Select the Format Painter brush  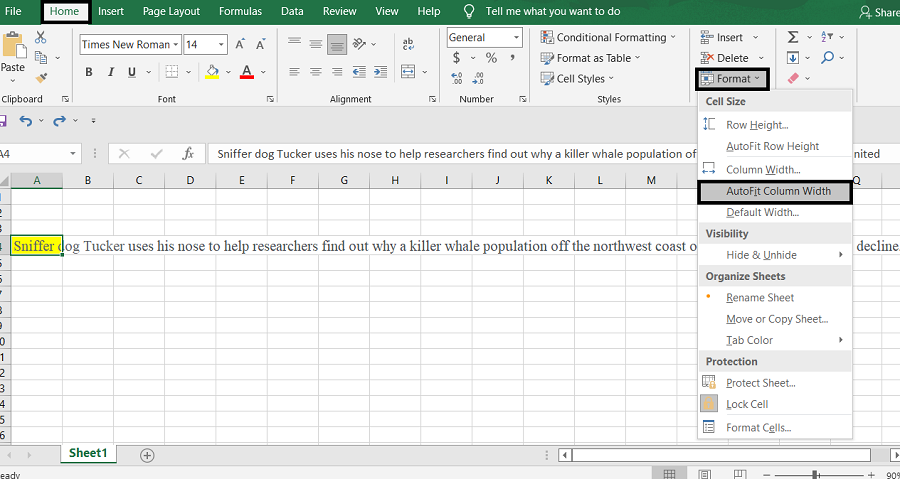(41, 77)
